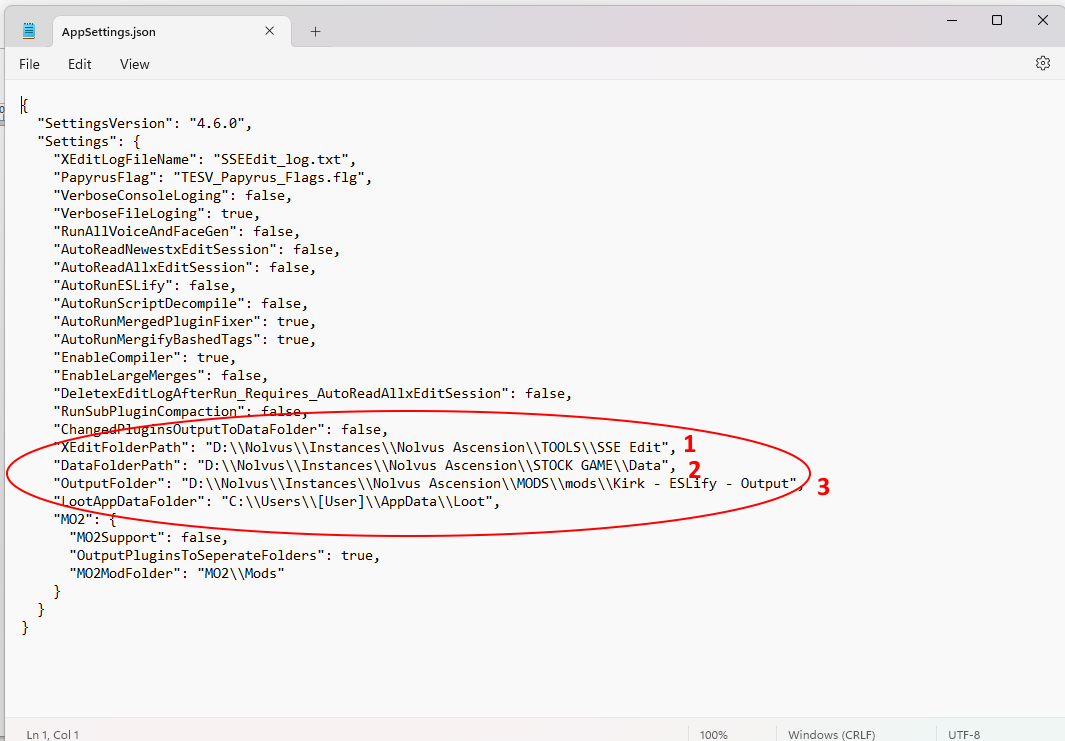
Task: Open the File menu
Action: [30, 64]
